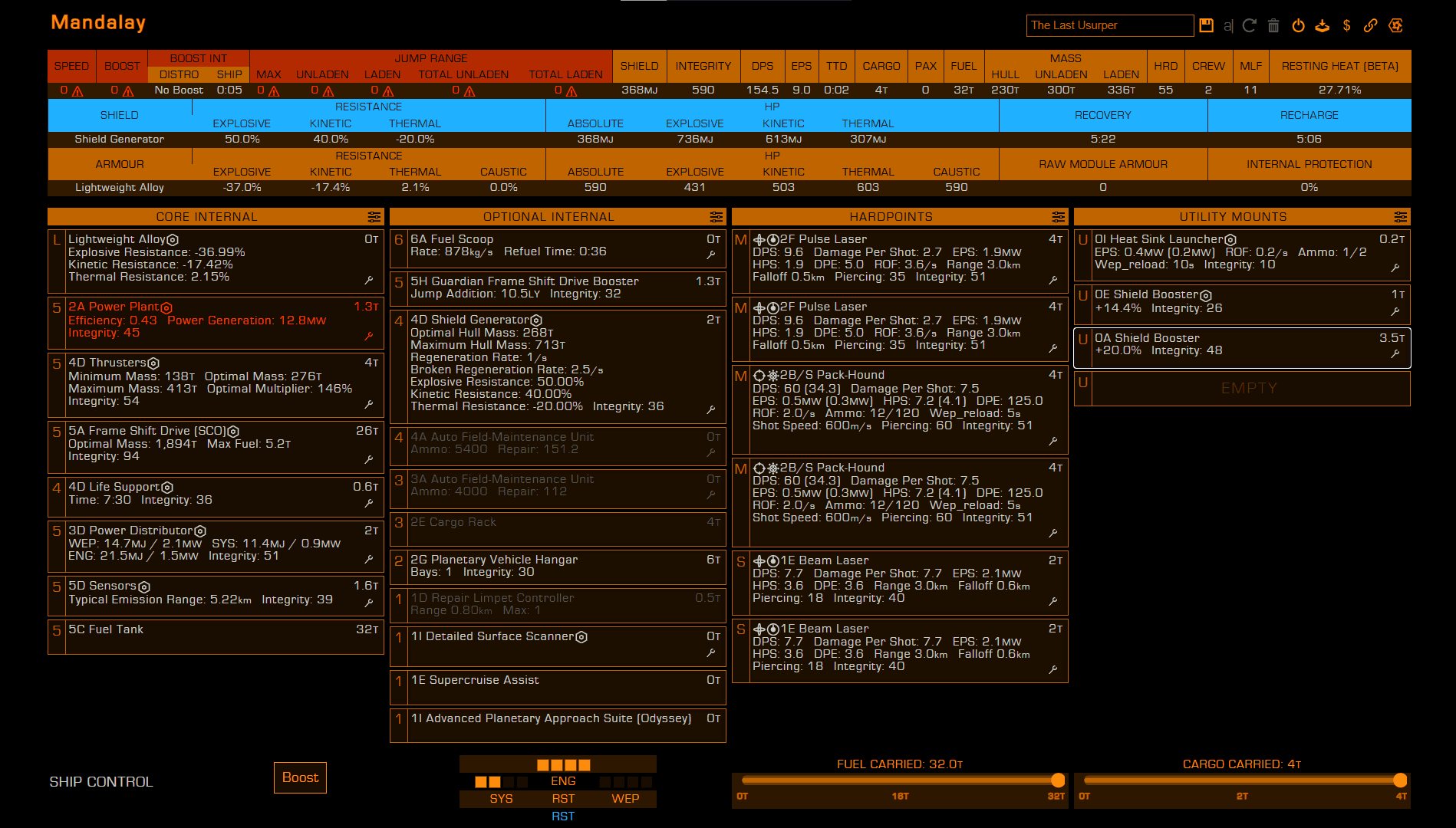The width and height of the screenshot is (1456, 828).
Task: Add a pip to WEP power
Action: pyautogui.click(x=625, y=798)
